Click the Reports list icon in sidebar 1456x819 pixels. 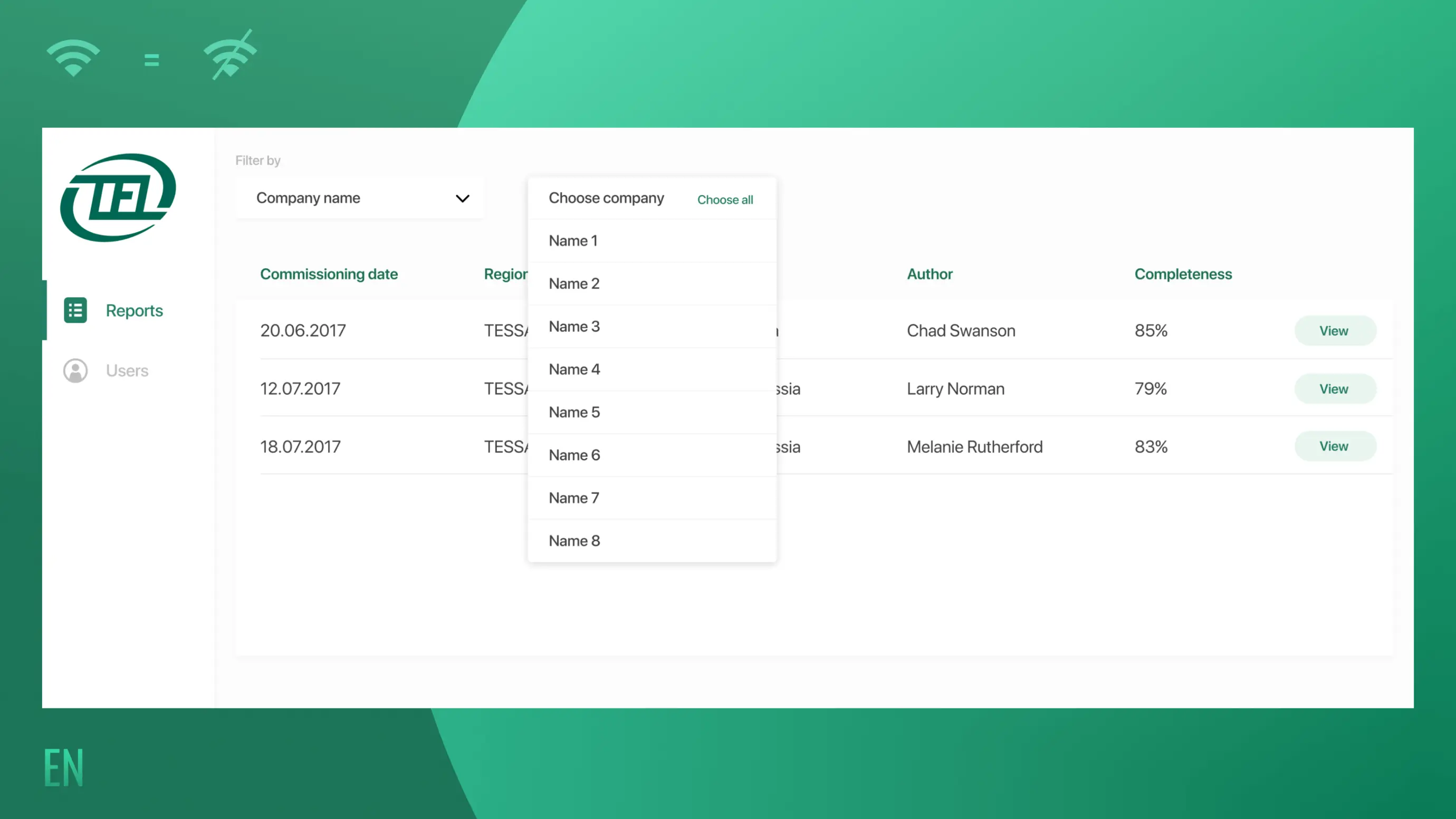pos(75,310)
